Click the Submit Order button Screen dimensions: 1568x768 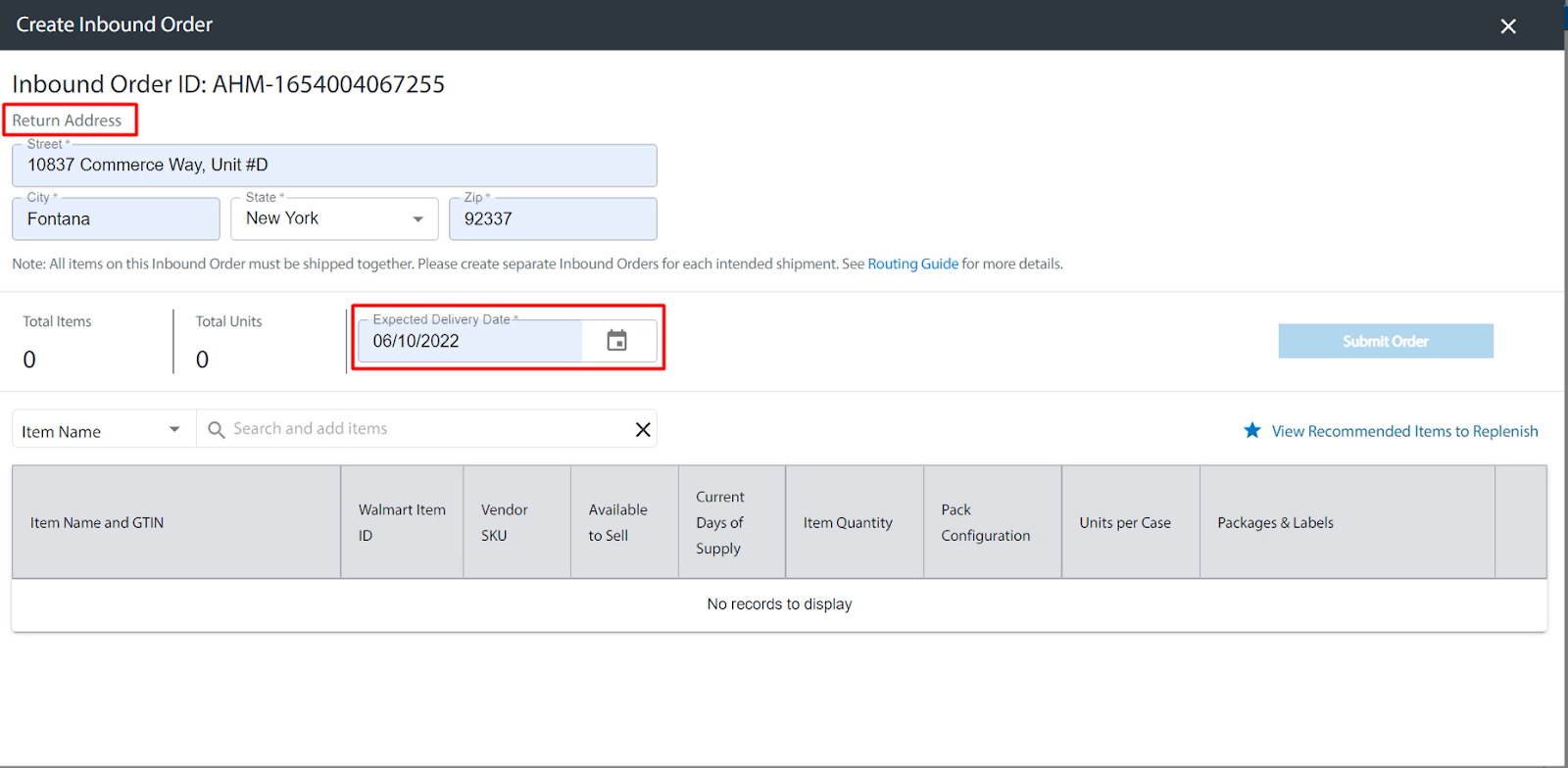pyautogui.click(x=1386, y=341)
